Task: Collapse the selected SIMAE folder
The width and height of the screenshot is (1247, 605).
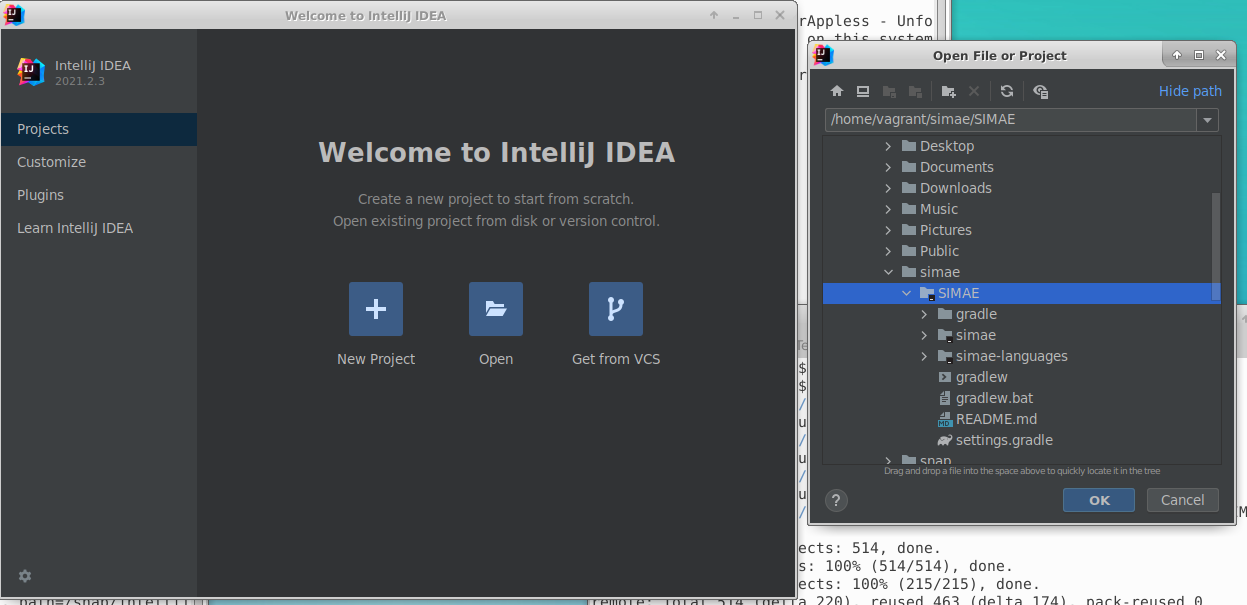Action: (x=906, y=293)
